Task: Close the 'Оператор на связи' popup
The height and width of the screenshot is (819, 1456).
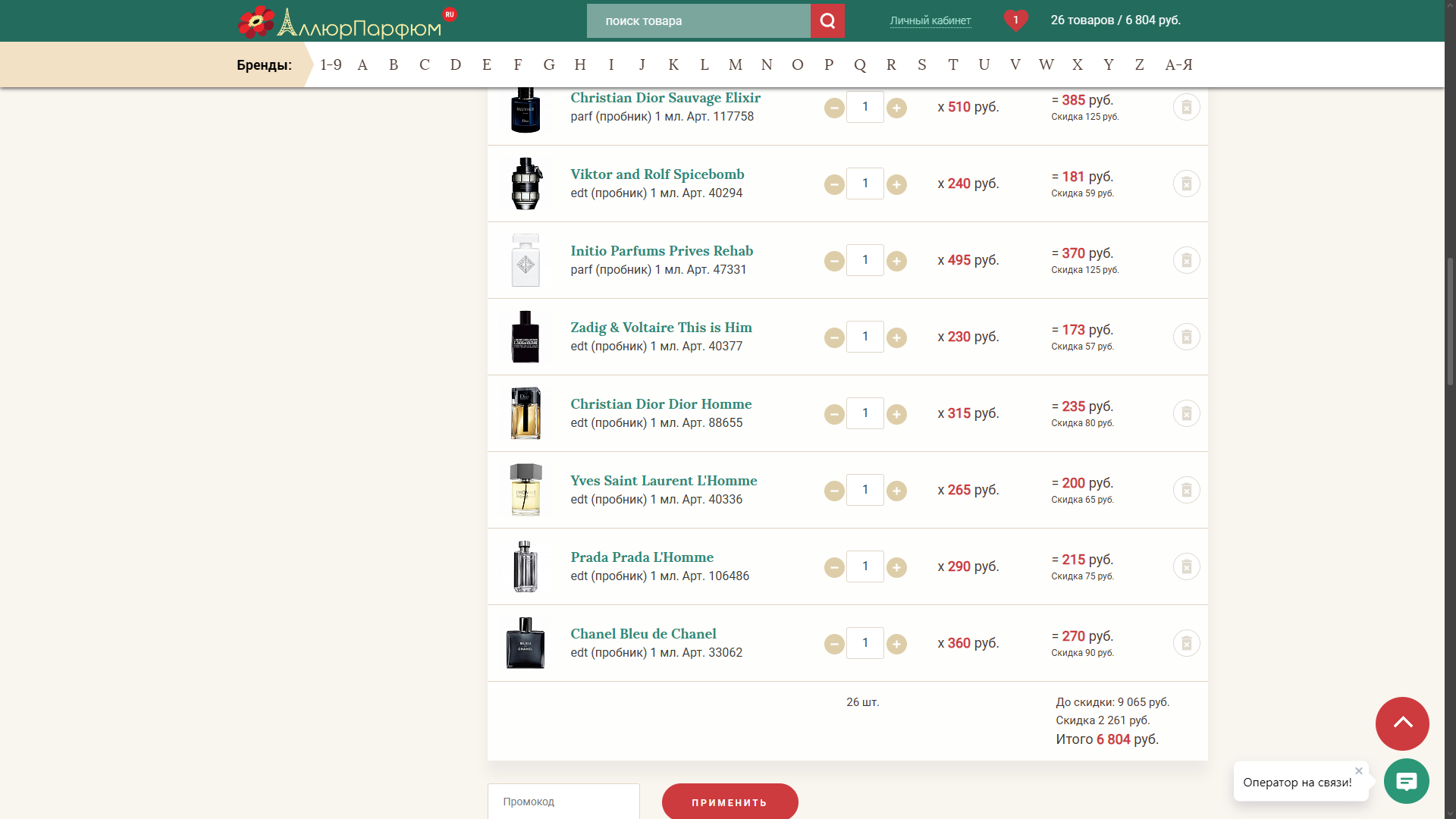Action: [x=1359, y=770]
